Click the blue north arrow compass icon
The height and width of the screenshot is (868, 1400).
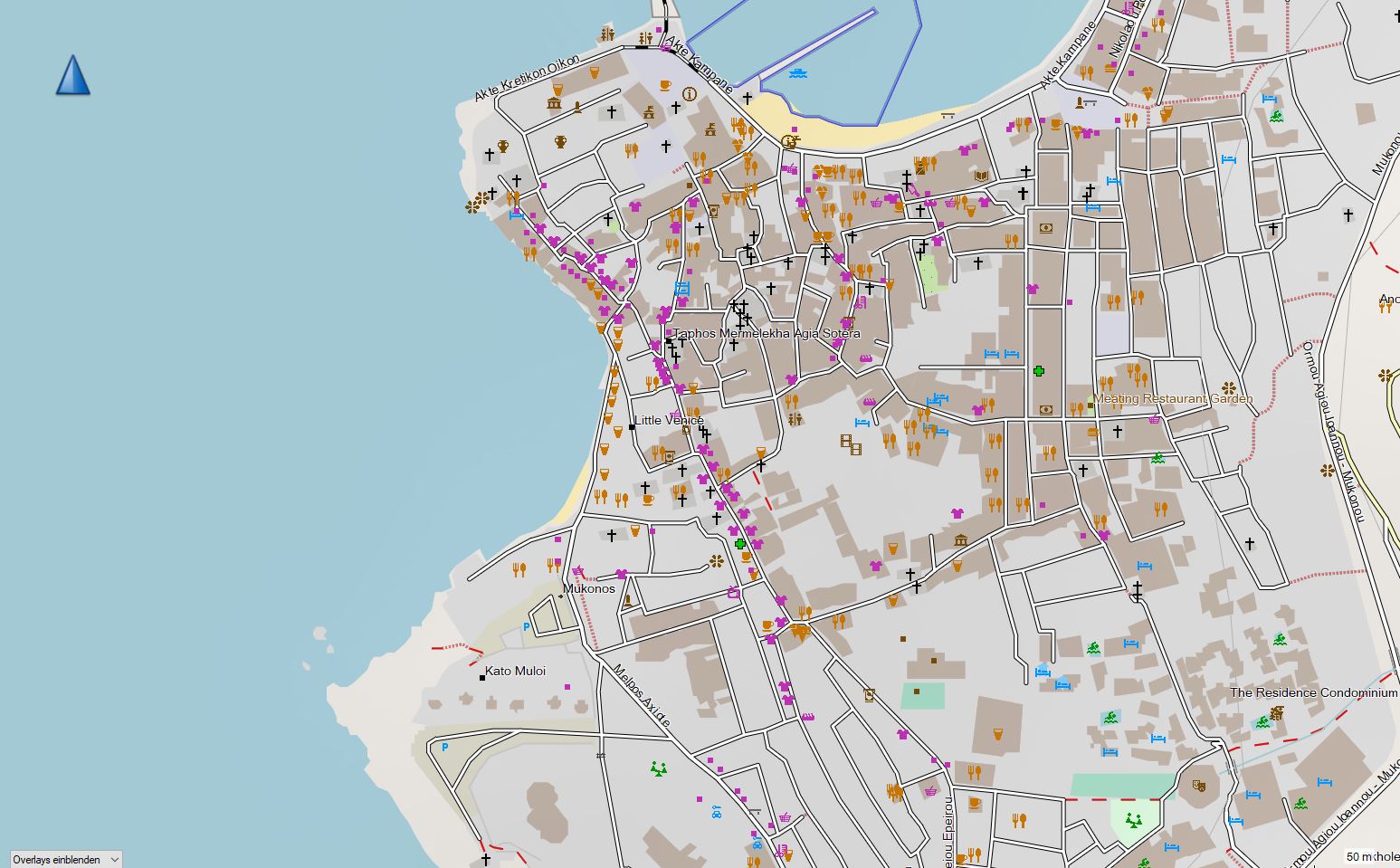click(72, 75)
